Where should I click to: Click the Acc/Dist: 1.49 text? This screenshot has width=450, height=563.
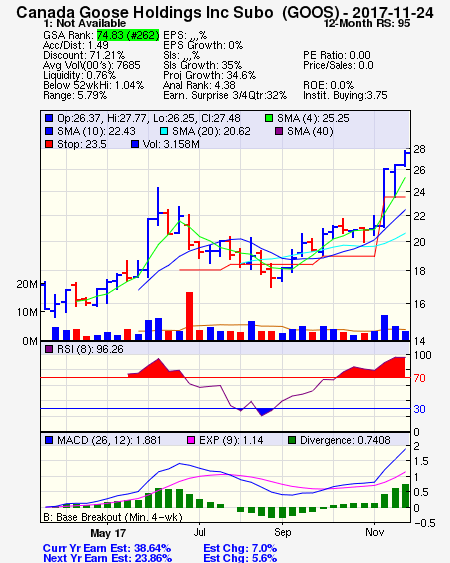pos(76,45)
